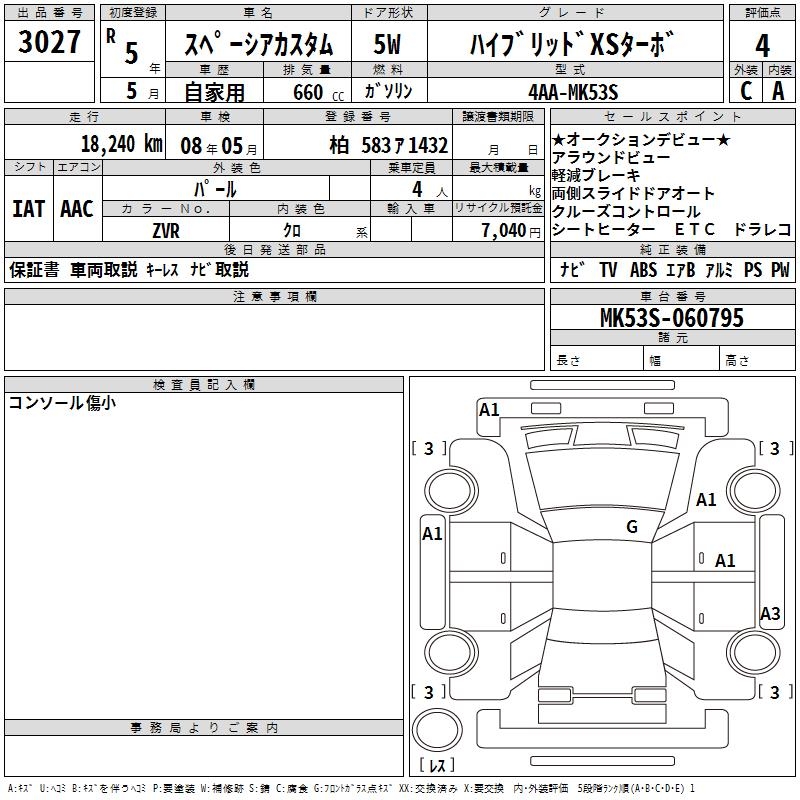Select the registration number 柏 583 ア 1432
Image resolution: width=800 pixels, height=800 pixels.
[x=388, y=145]
